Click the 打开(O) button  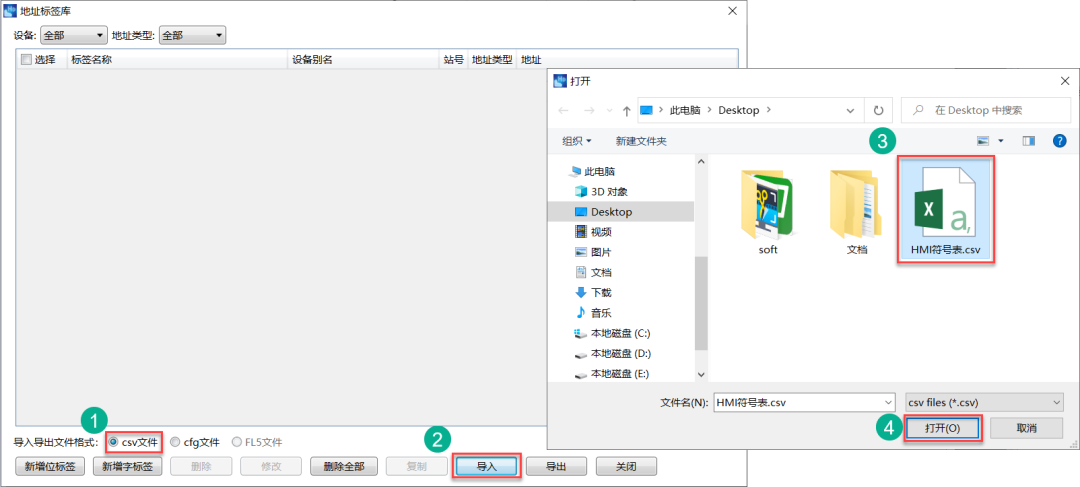coord(942,428)
